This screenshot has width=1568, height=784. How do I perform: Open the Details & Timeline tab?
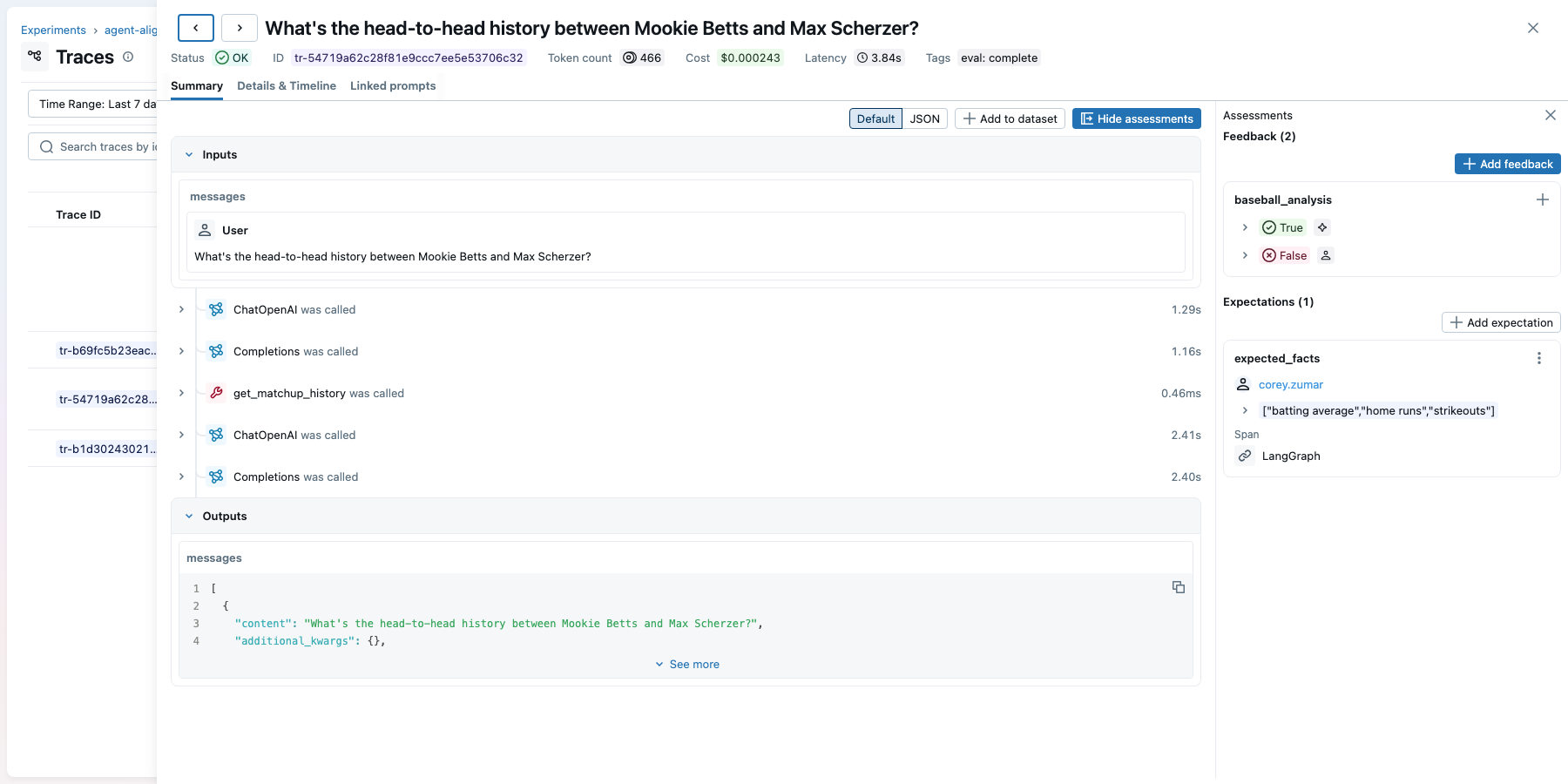pos(287,85)
